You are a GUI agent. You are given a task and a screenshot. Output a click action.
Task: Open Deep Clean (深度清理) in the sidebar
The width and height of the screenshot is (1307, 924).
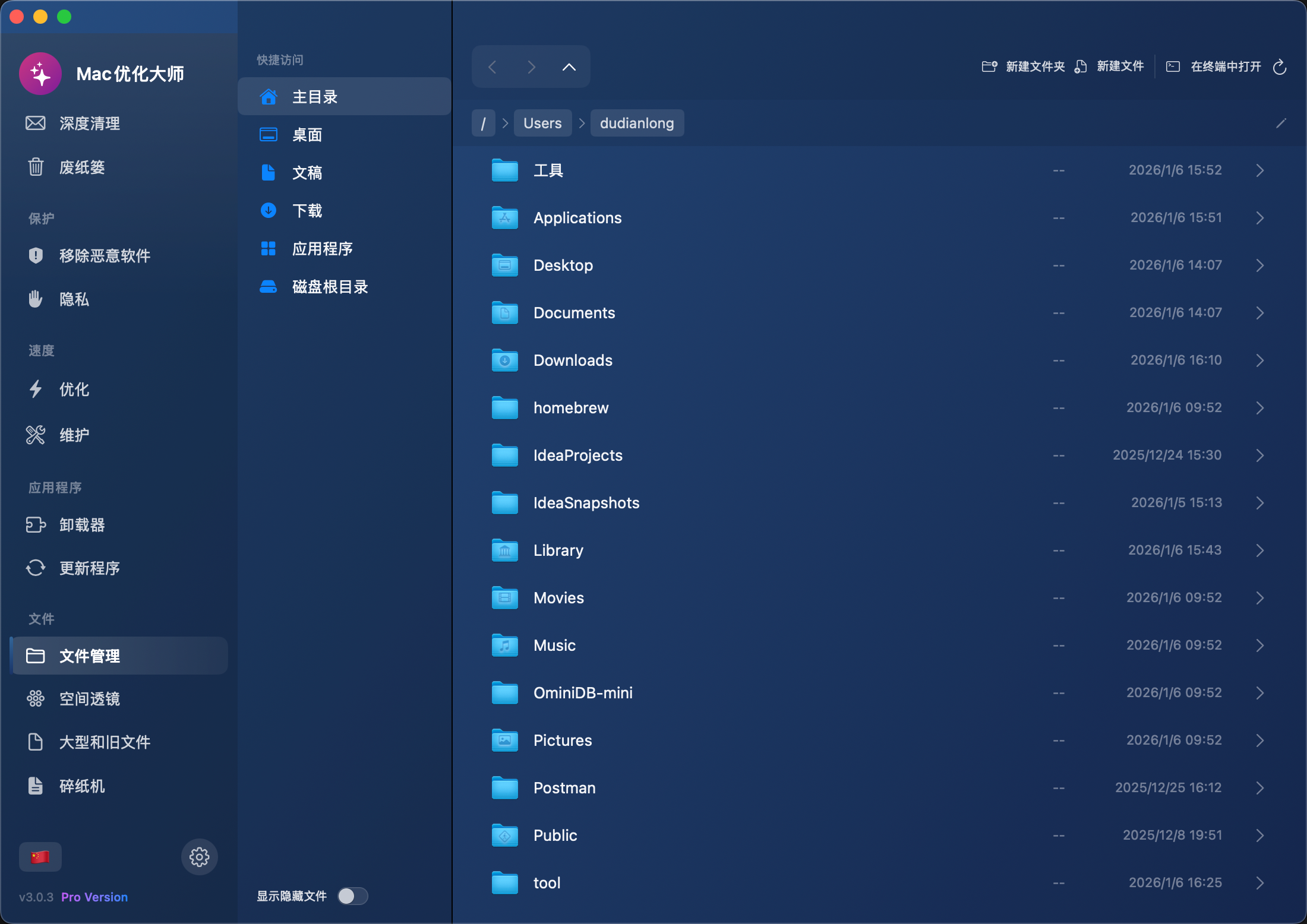(x=89, y=124)
